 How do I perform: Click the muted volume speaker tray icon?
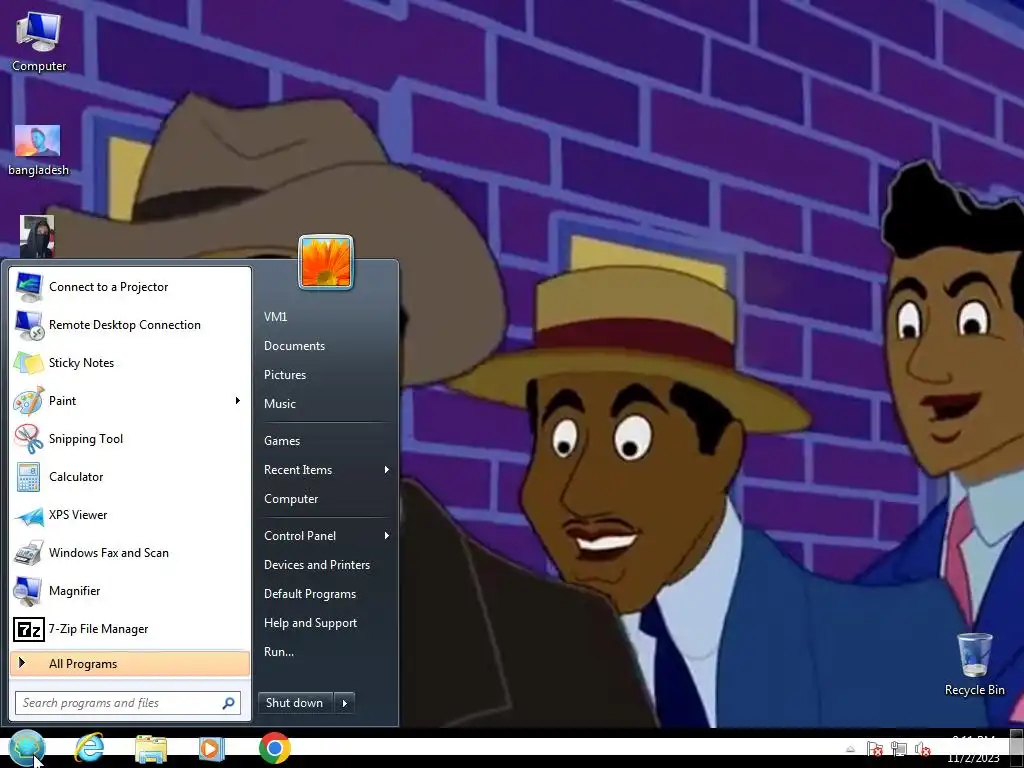(922, 749)
